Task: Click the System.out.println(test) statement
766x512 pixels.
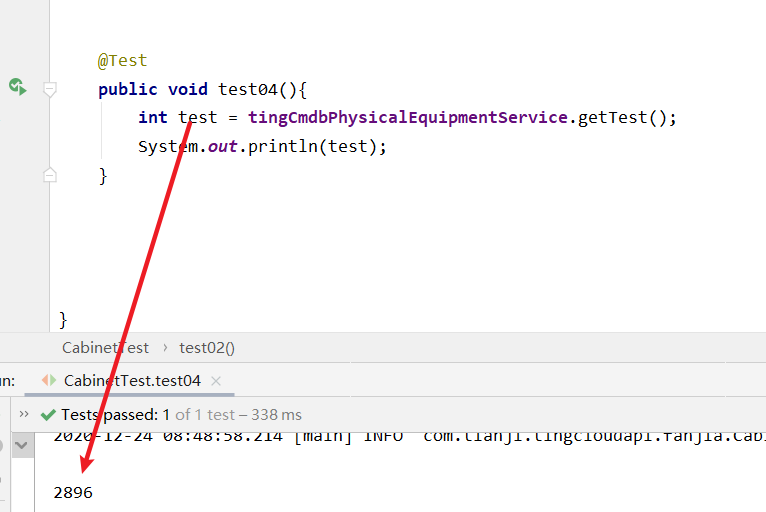Action: (x=262, y=147)
